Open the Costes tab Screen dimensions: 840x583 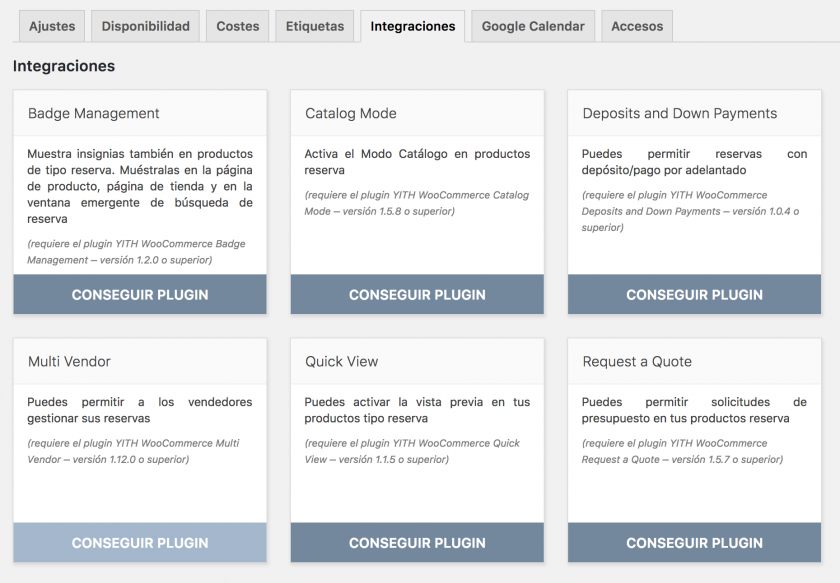point(238,26)
